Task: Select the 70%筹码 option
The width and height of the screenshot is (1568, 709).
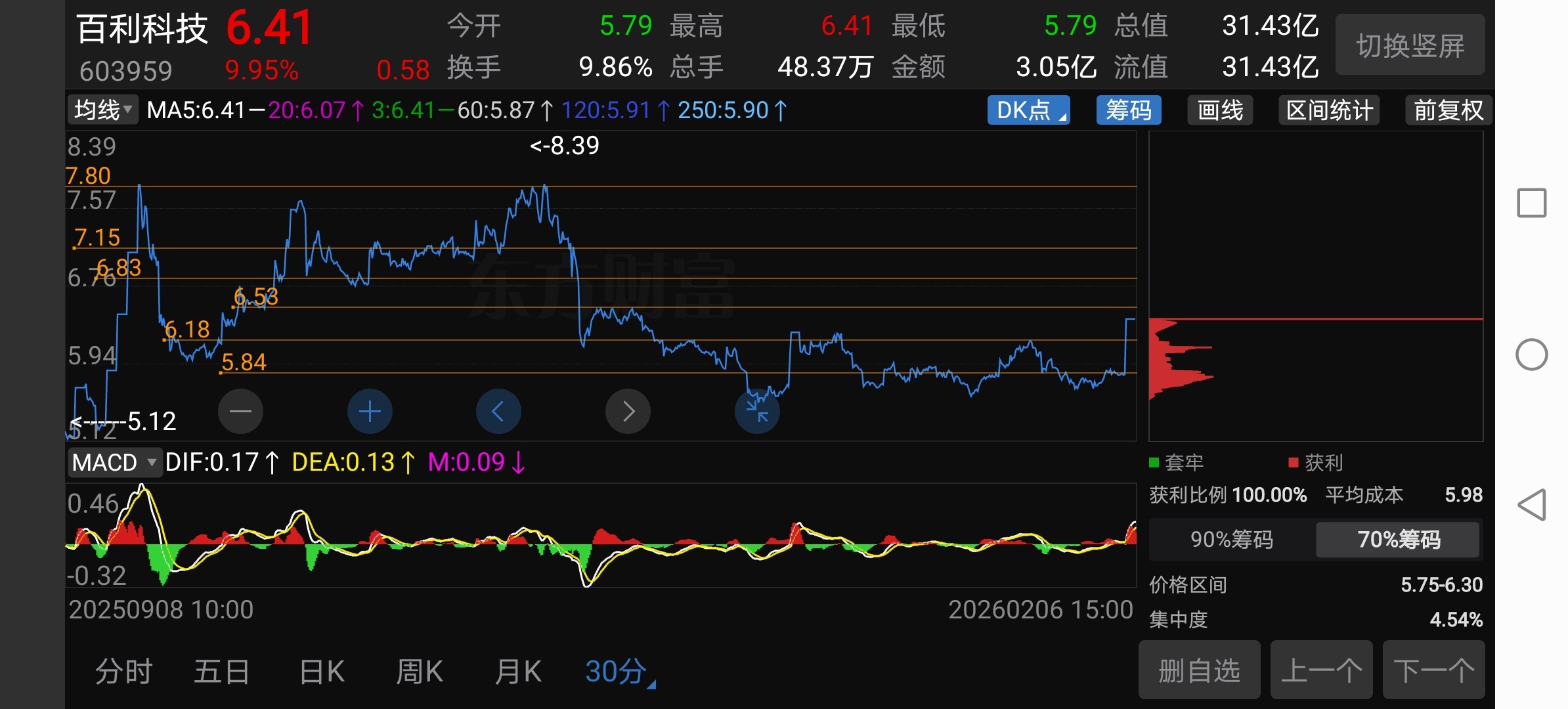Action: click(1398, 540)
